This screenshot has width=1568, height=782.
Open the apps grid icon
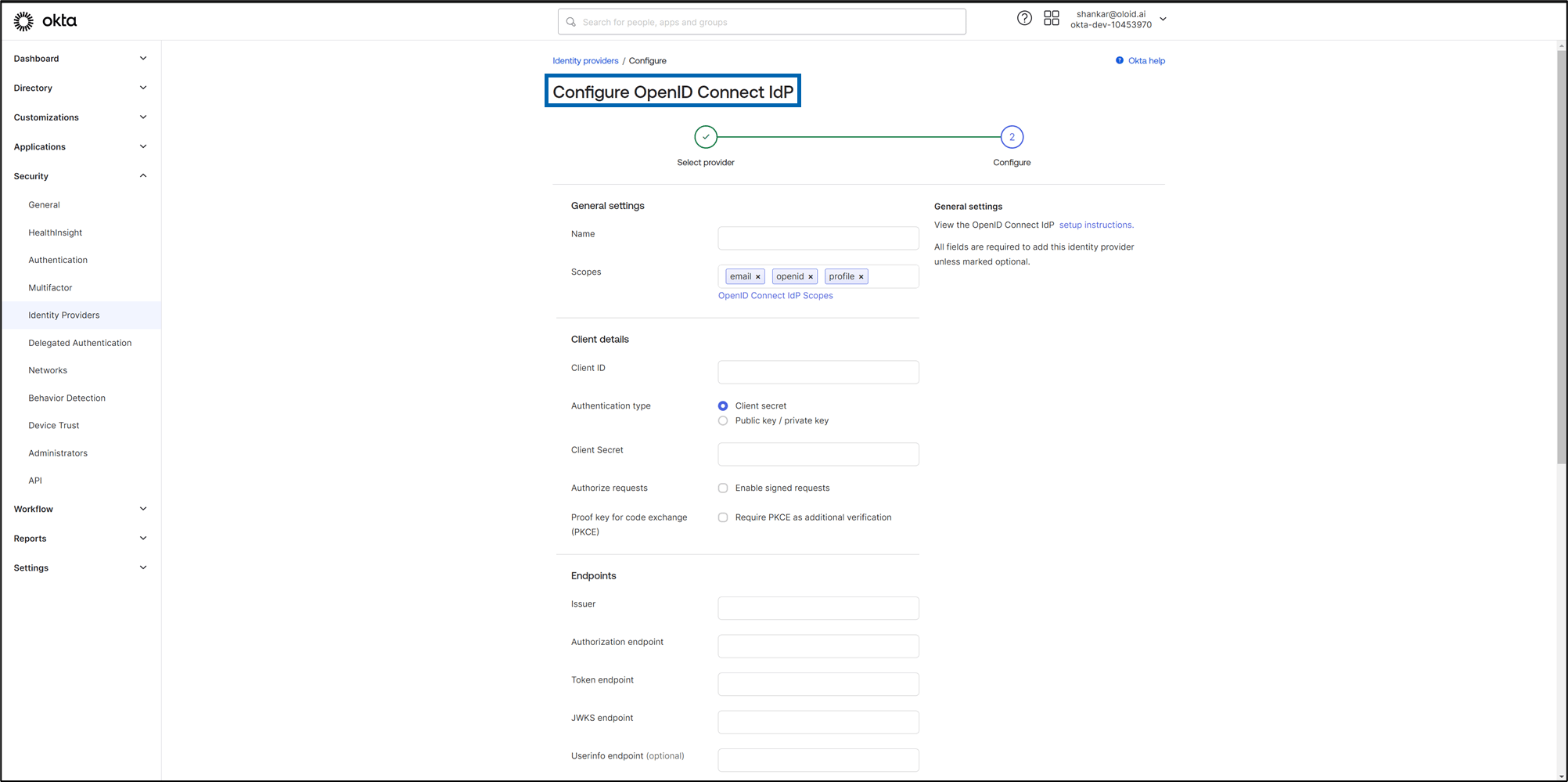pos(1052,18)
